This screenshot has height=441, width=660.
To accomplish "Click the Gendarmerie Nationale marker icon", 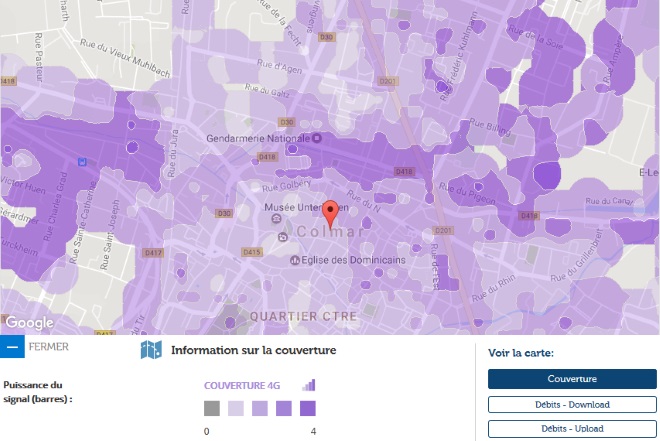I will (x=318, y=138).
